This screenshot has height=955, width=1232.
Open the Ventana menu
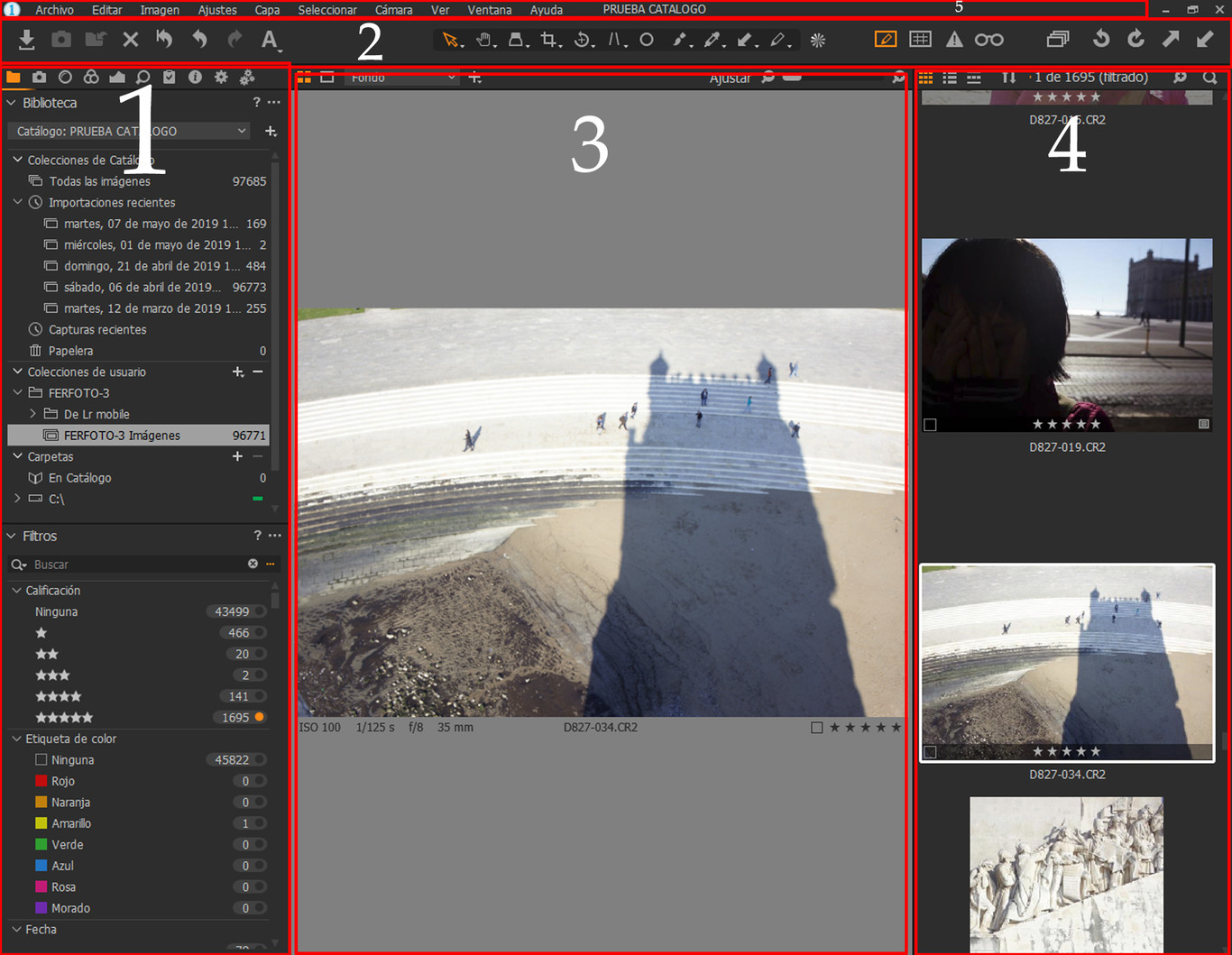tap(489, 10)
